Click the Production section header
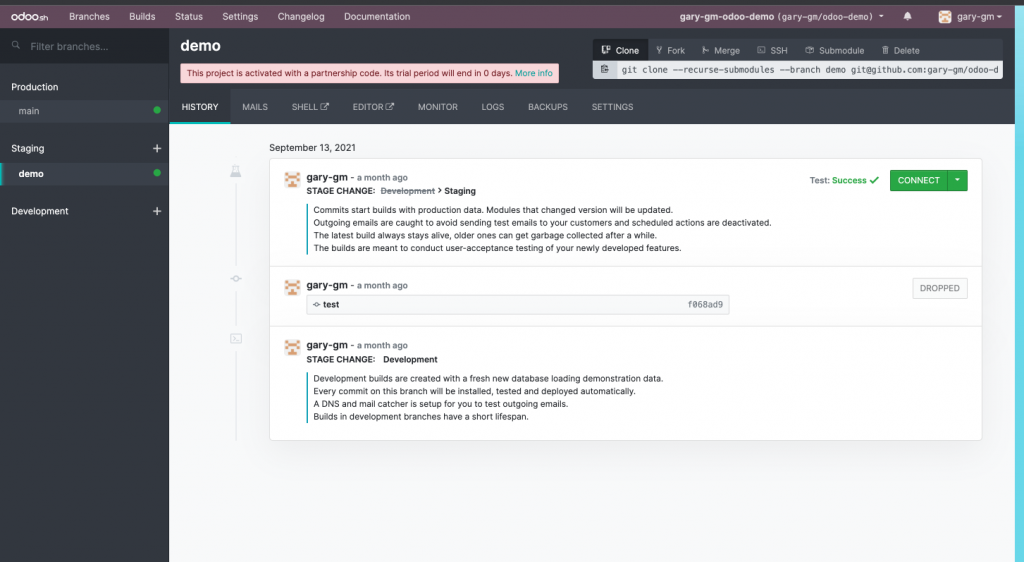The image size is (1024, 562). pos(35,87)
